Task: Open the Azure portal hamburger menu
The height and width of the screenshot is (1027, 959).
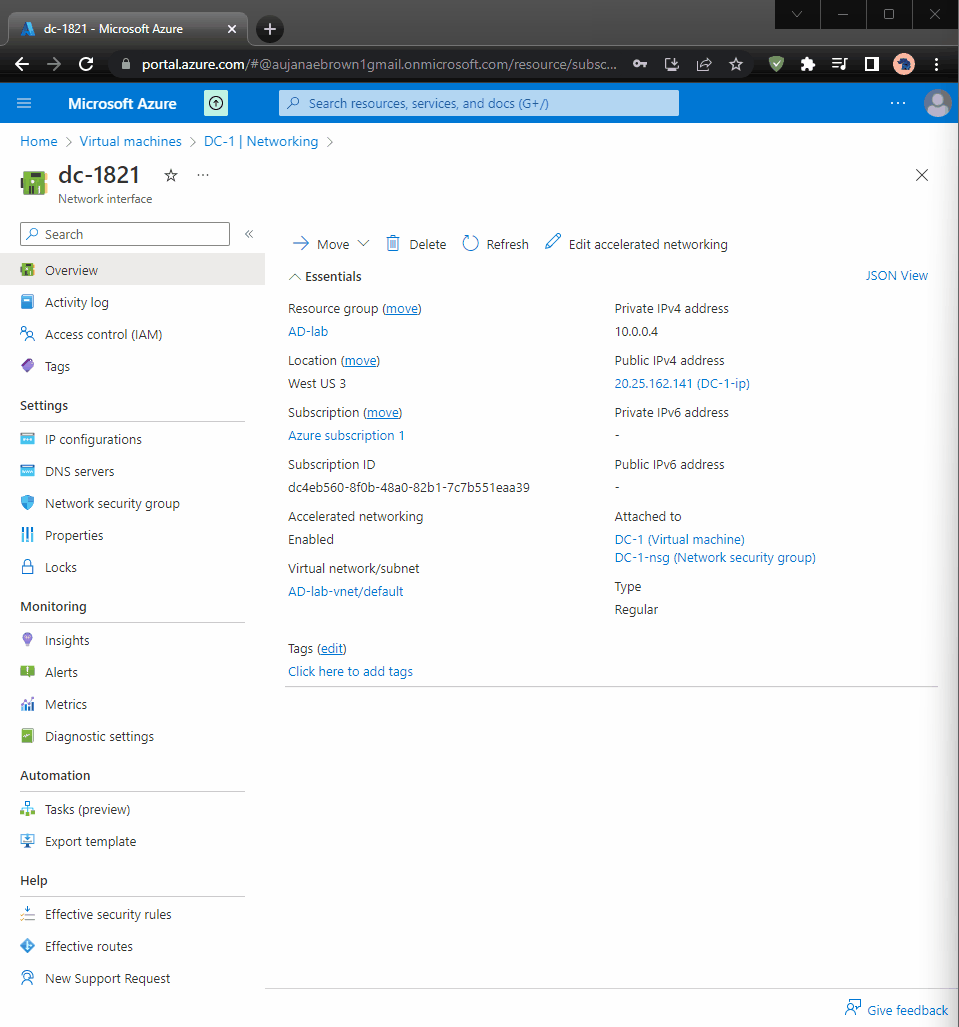Action: point(24,103)
